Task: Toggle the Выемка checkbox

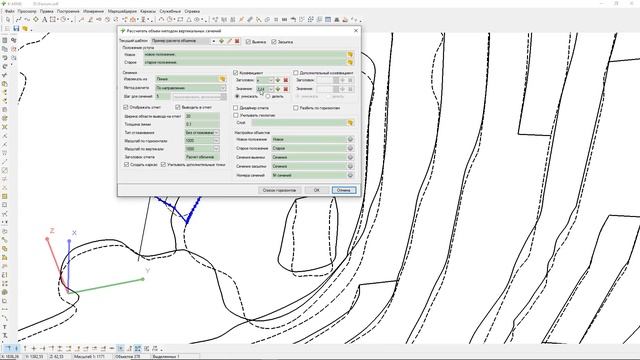Action: point(248,42)
